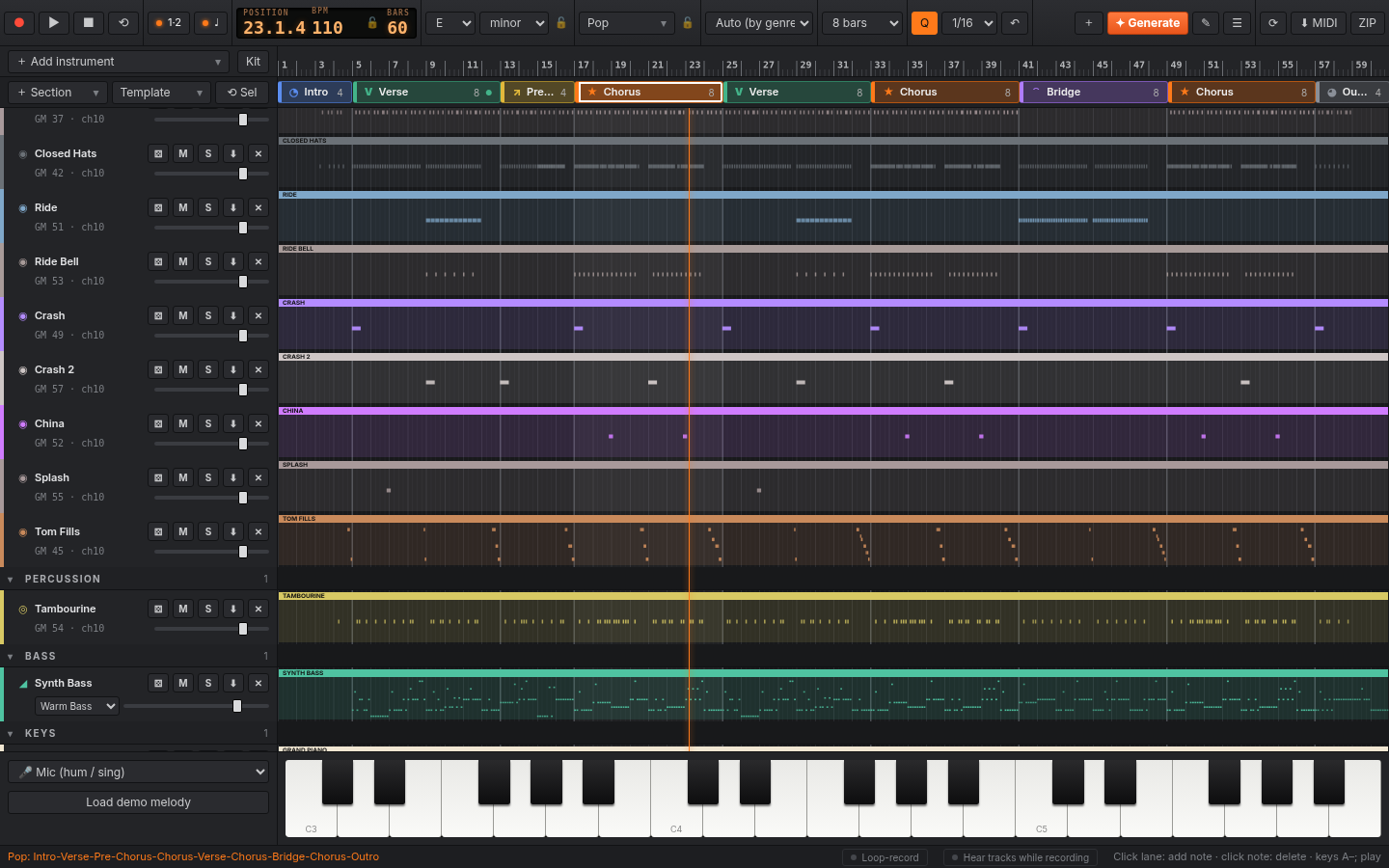Open the Warm Bass preset dropdown

77,706
